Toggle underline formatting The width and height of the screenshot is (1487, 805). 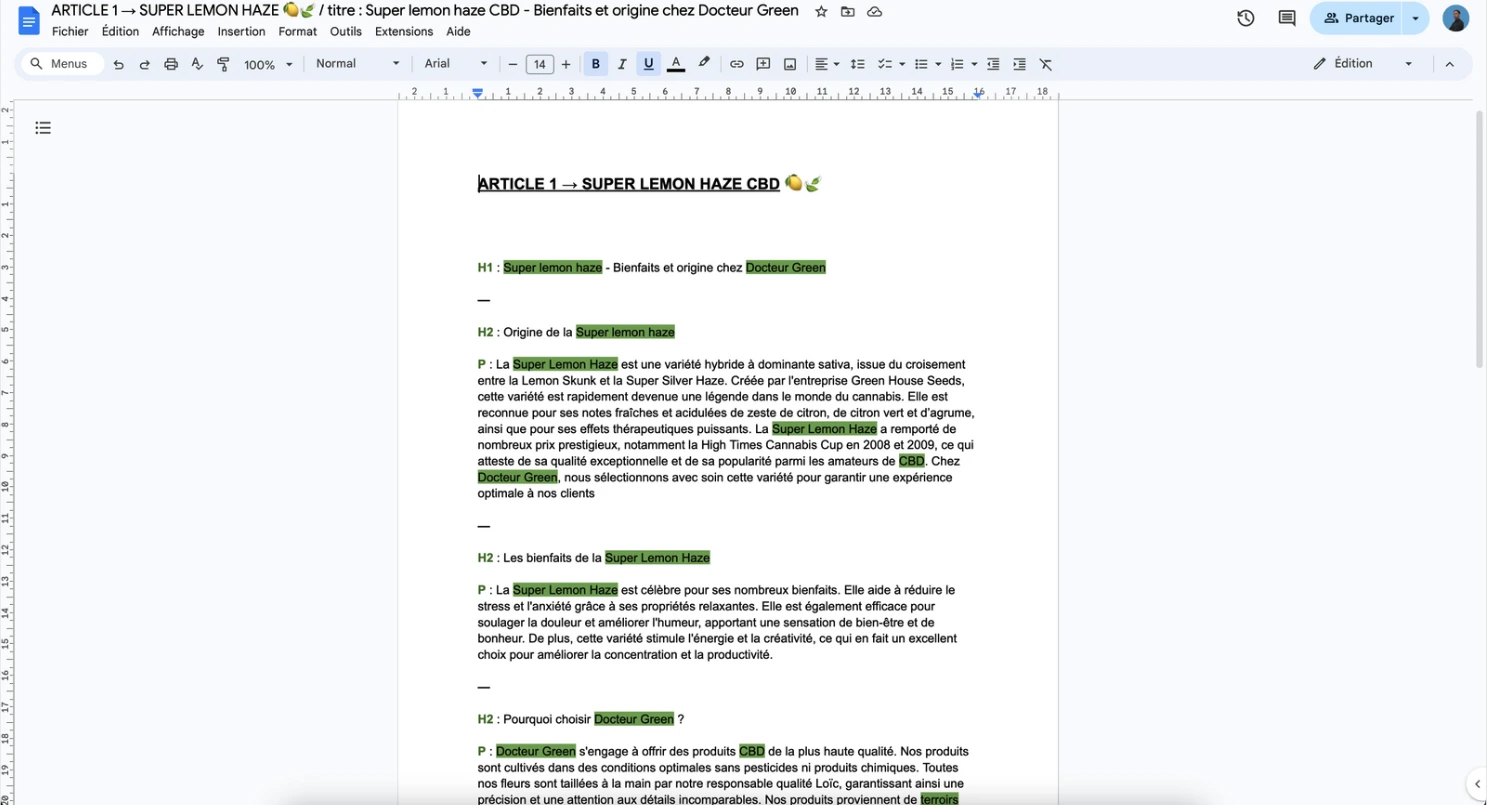[648, 64]
